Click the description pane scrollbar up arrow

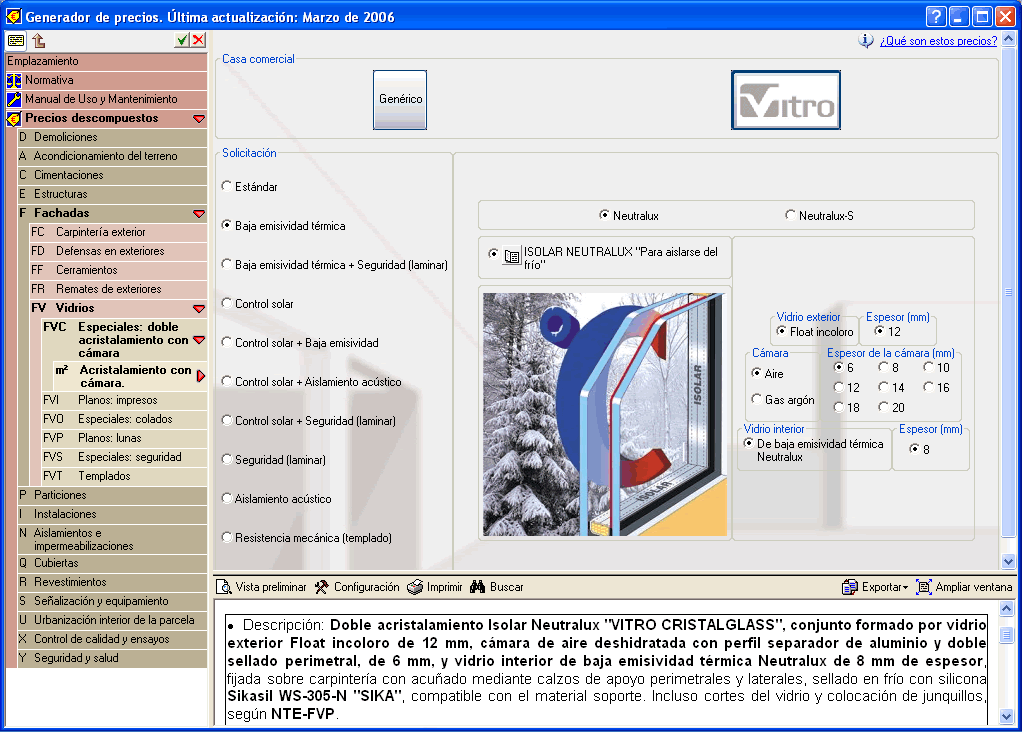pos(1006,609)
